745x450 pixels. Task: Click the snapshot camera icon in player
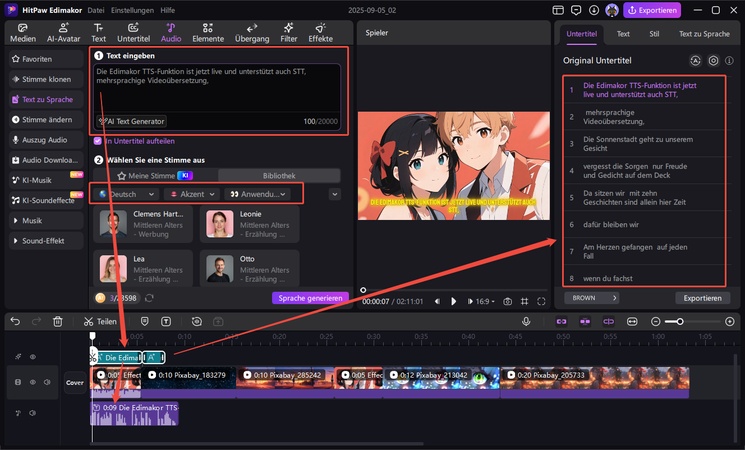pyautogui.click(x=507, y=301)
